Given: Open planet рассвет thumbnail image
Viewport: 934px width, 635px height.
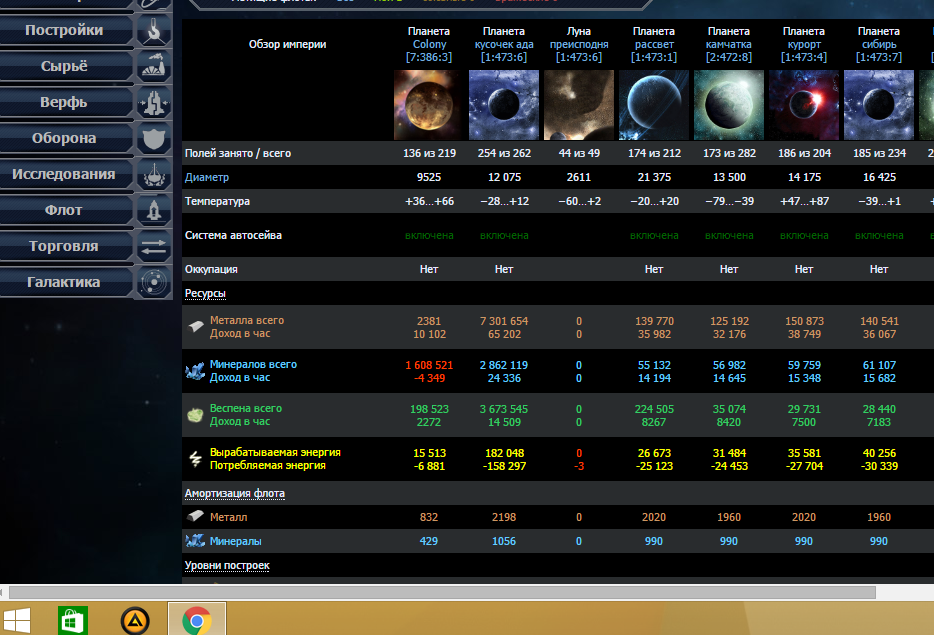Looking at the screenshot, I should tap(654, 105).
